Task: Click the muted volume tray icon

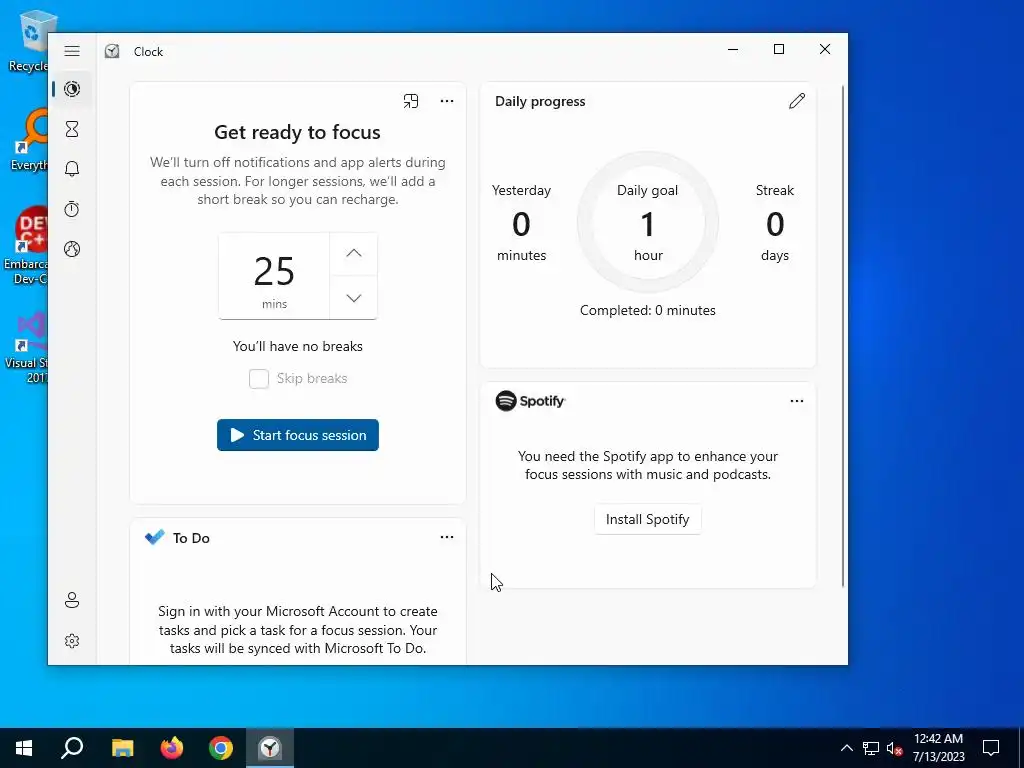Action: point(894,748)
